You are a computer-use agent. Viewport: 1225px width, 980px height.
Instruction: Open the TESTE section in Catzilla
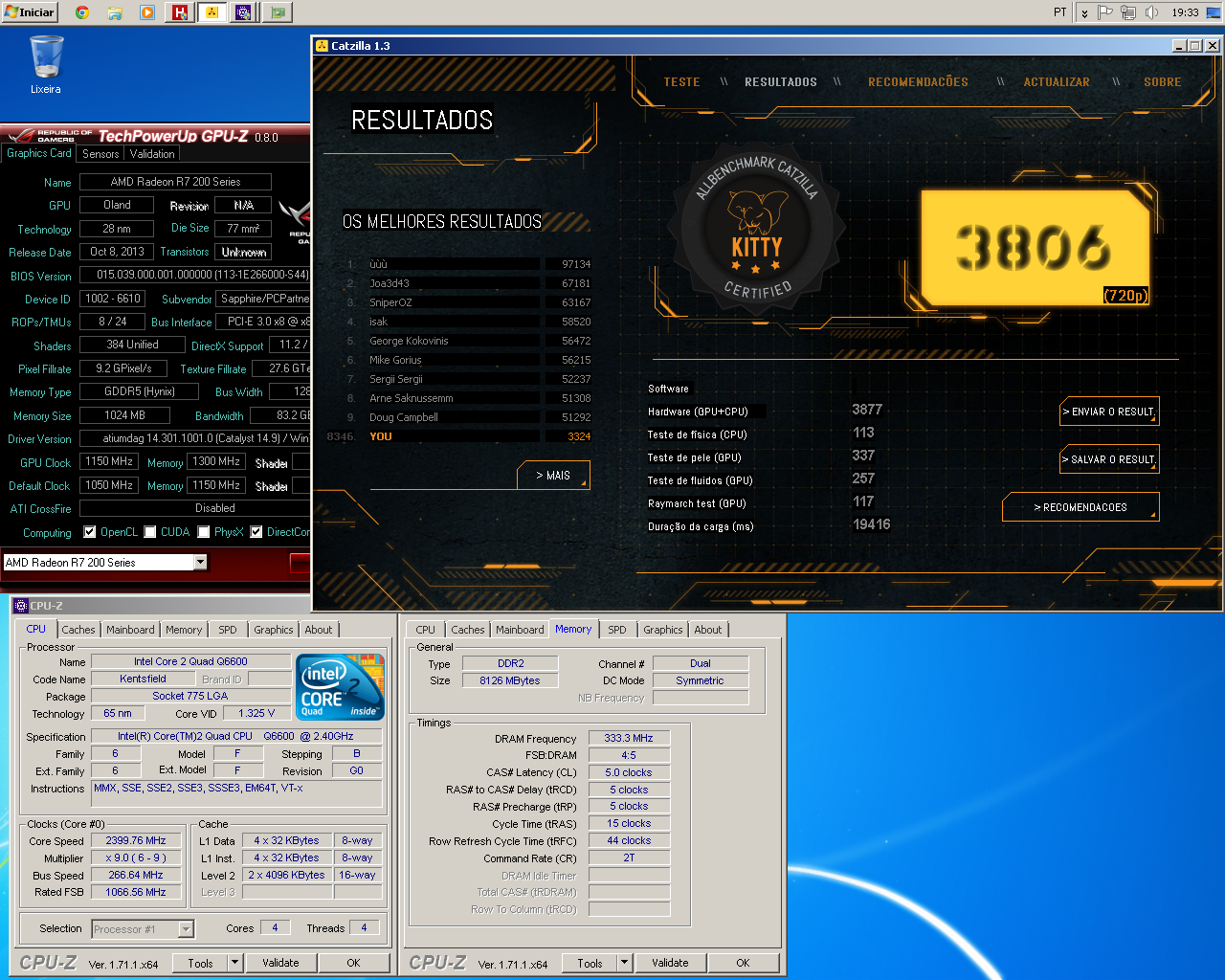pyautogui.click(x=681, y=82)
